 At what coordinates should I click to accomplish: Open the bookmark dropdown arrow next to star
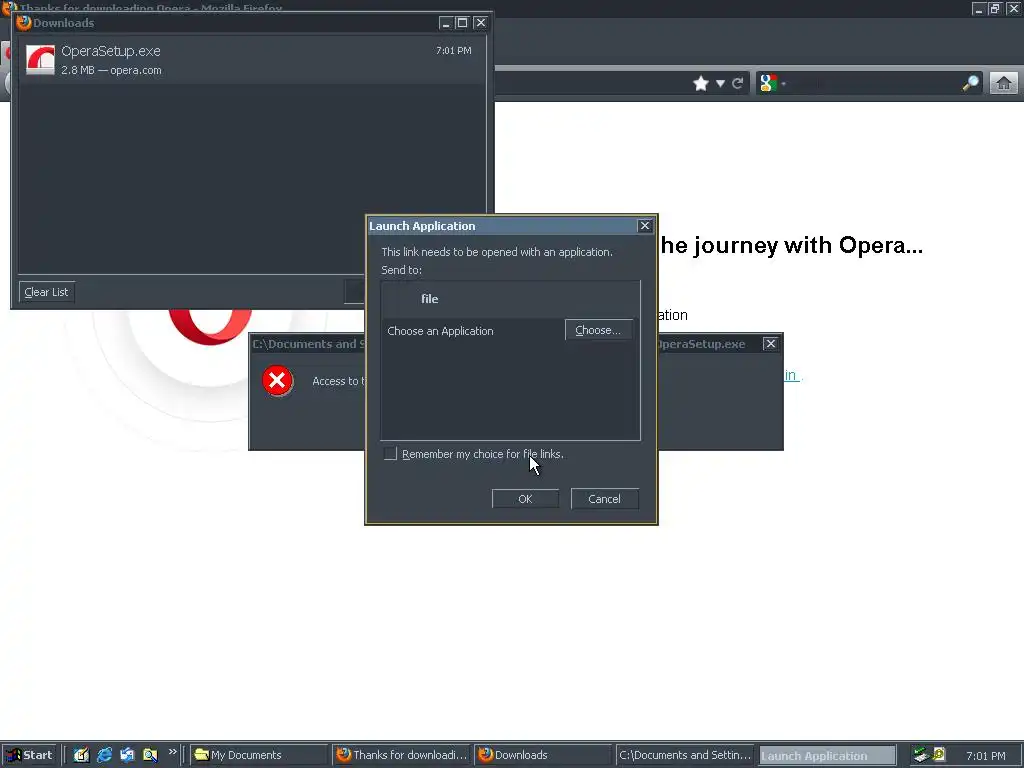click(720, 84)
